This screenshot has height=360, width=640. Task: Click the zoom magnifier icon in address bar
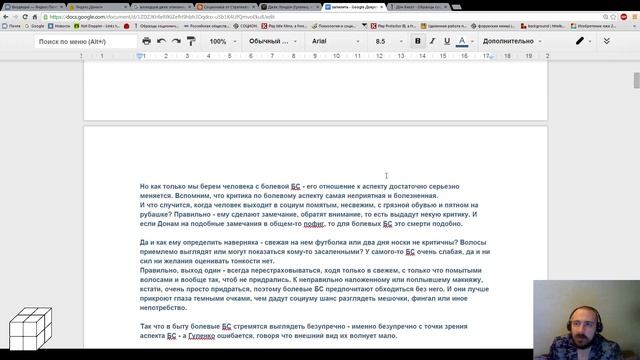(x=606, y=17)
